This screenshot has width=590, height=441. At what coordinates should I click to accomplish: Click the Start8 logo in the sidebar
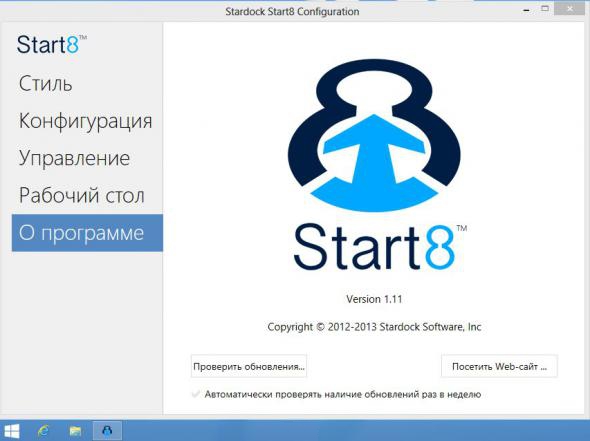point(52,44)
